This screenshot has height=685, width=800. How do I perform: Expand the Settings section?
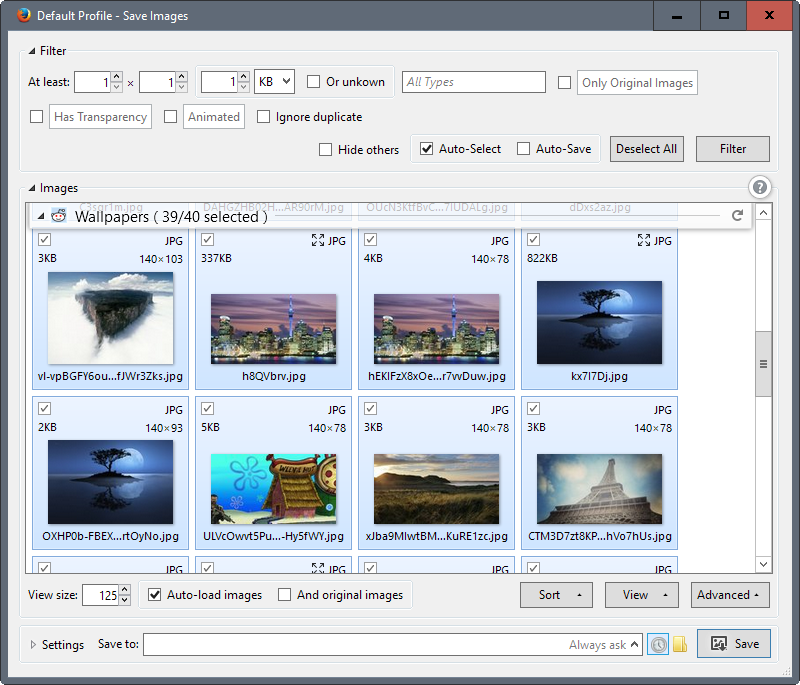tap(33, 645)
